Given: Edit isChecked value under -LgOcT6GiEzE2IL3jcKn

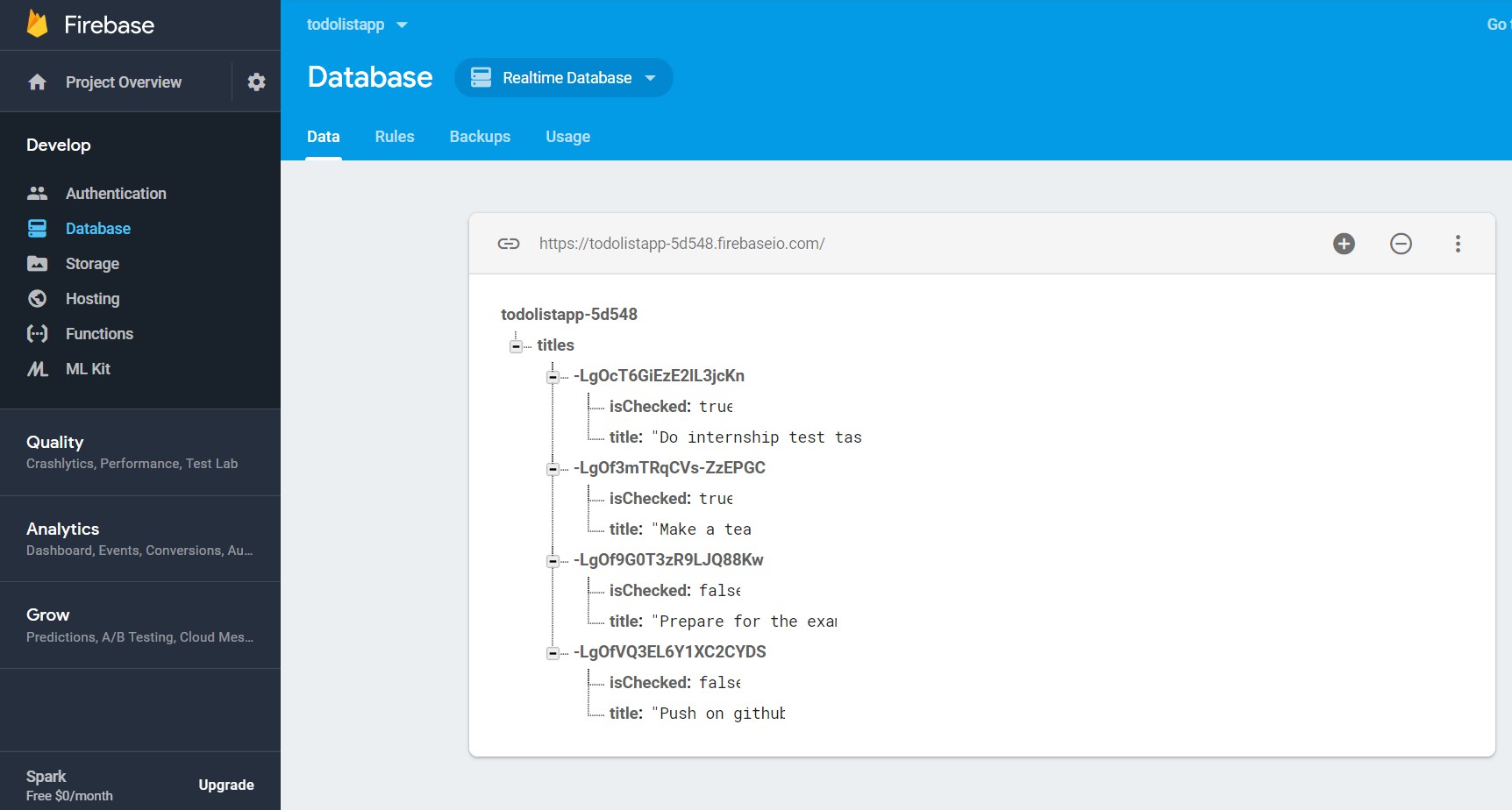Looking at the screenshot, I should [x=716, y=406].
